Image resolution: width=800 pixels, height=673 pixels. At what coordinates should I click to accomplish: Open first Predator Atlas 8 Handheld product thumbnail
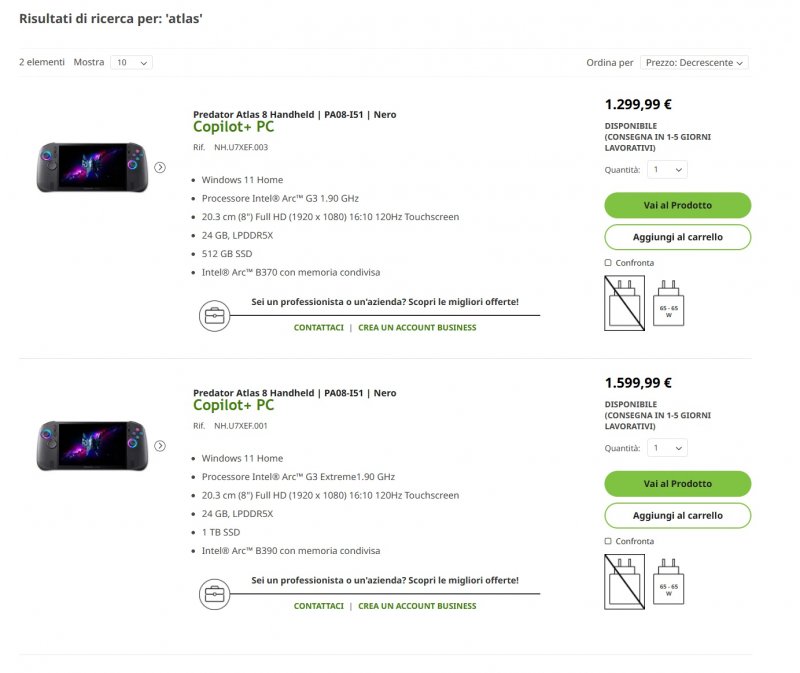[92, 167]
